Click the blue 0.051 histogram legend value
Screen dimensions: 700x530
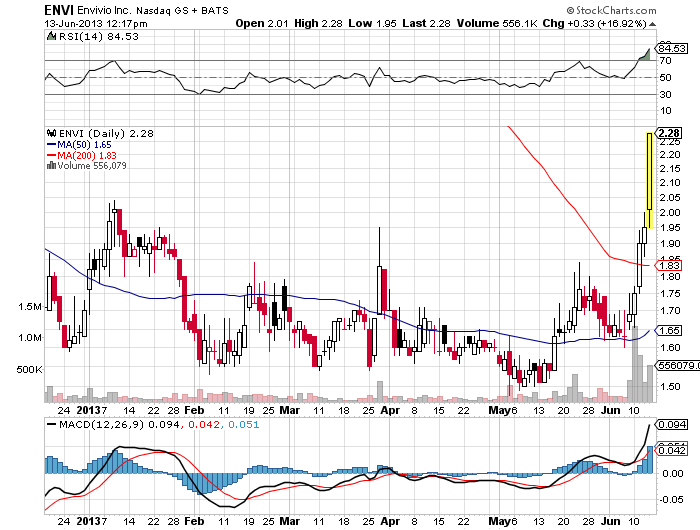[244, 424]
